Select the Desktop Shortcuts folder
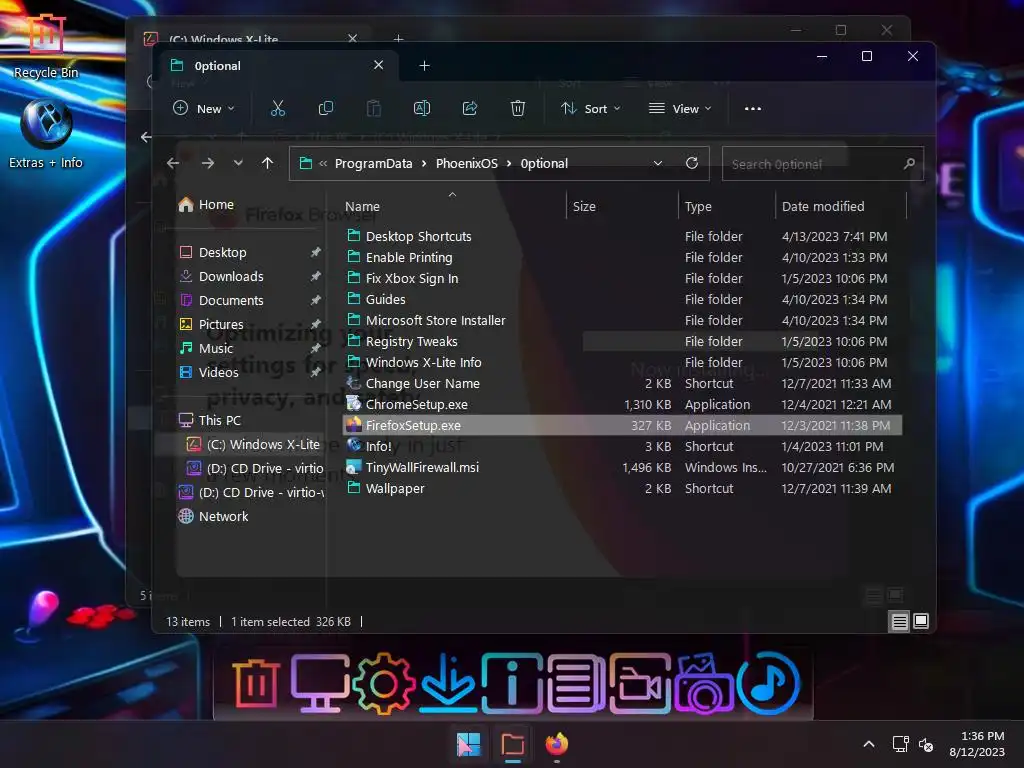 622,236
